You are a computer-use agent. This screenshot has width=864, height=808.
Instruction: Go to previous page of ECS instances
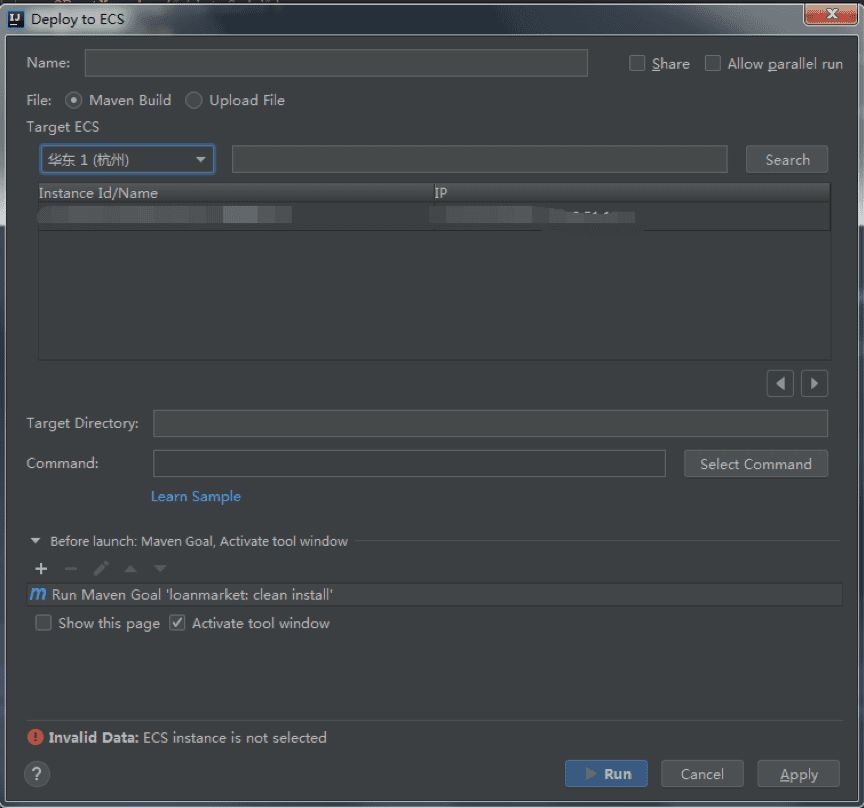coord(780,383)
